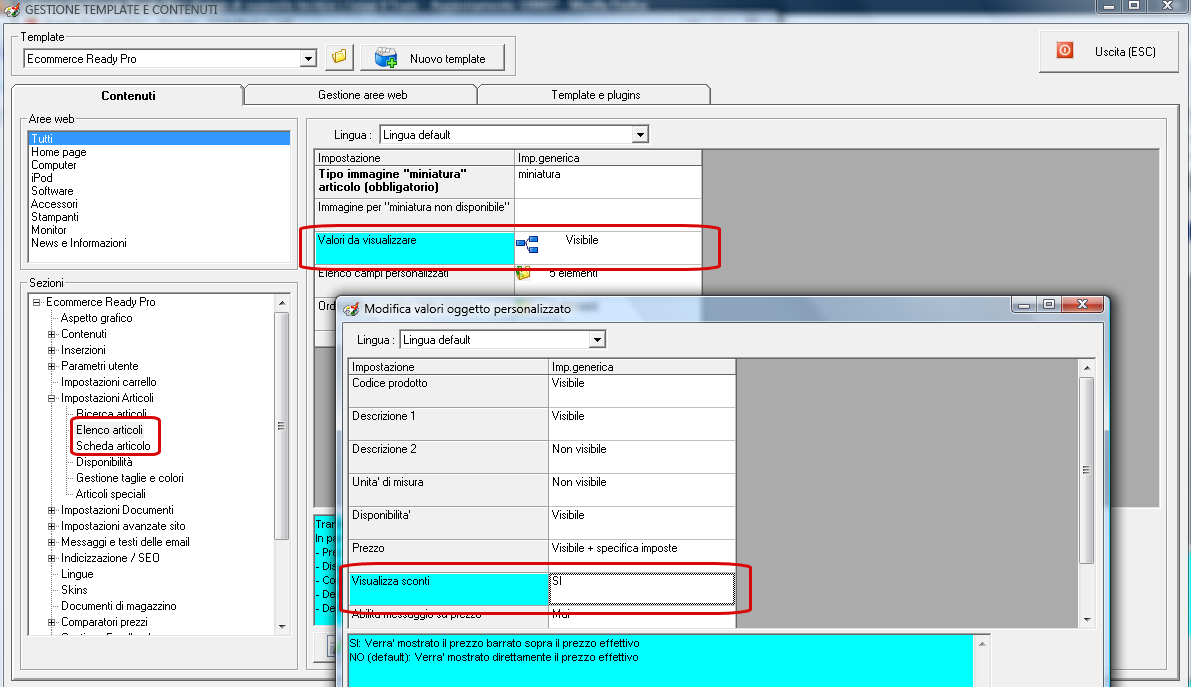Expand the Contenuti tree node
Screen dimensions: 1191x687
(52, 334)
